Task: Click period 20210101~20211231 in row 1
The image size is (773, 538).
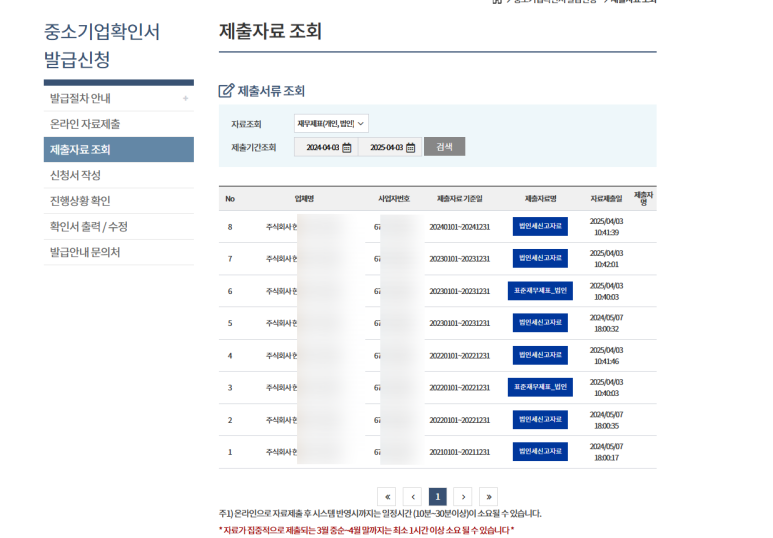Action: click(459, 452)
